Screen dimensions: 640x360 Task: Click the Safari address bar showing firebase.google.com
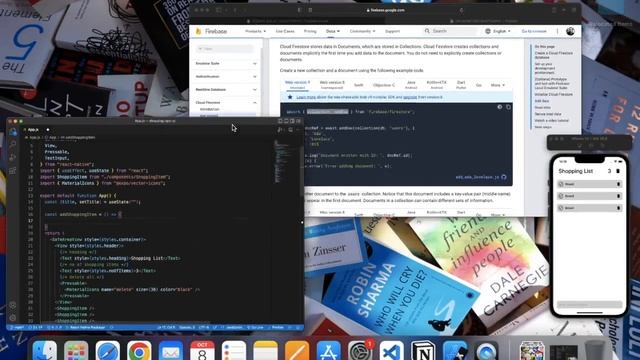(386, 10)
